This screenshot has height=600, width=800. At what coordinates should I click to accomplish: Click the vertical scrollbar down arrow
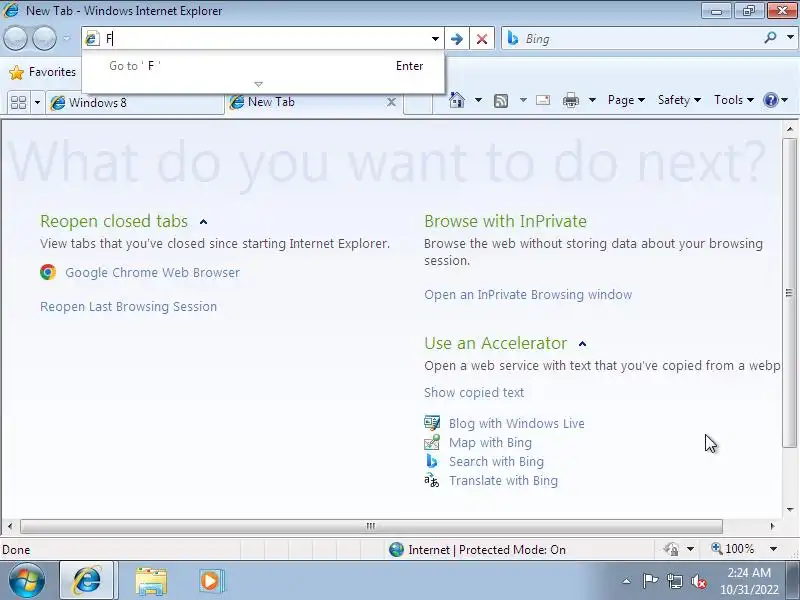pos(790,509)
